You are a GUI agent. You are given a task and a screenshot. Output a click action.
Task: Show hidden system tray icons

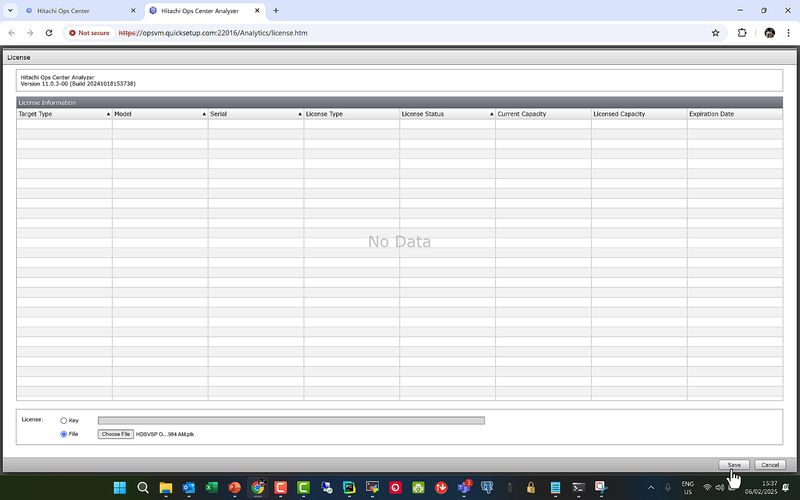click(x=651, y=488)
